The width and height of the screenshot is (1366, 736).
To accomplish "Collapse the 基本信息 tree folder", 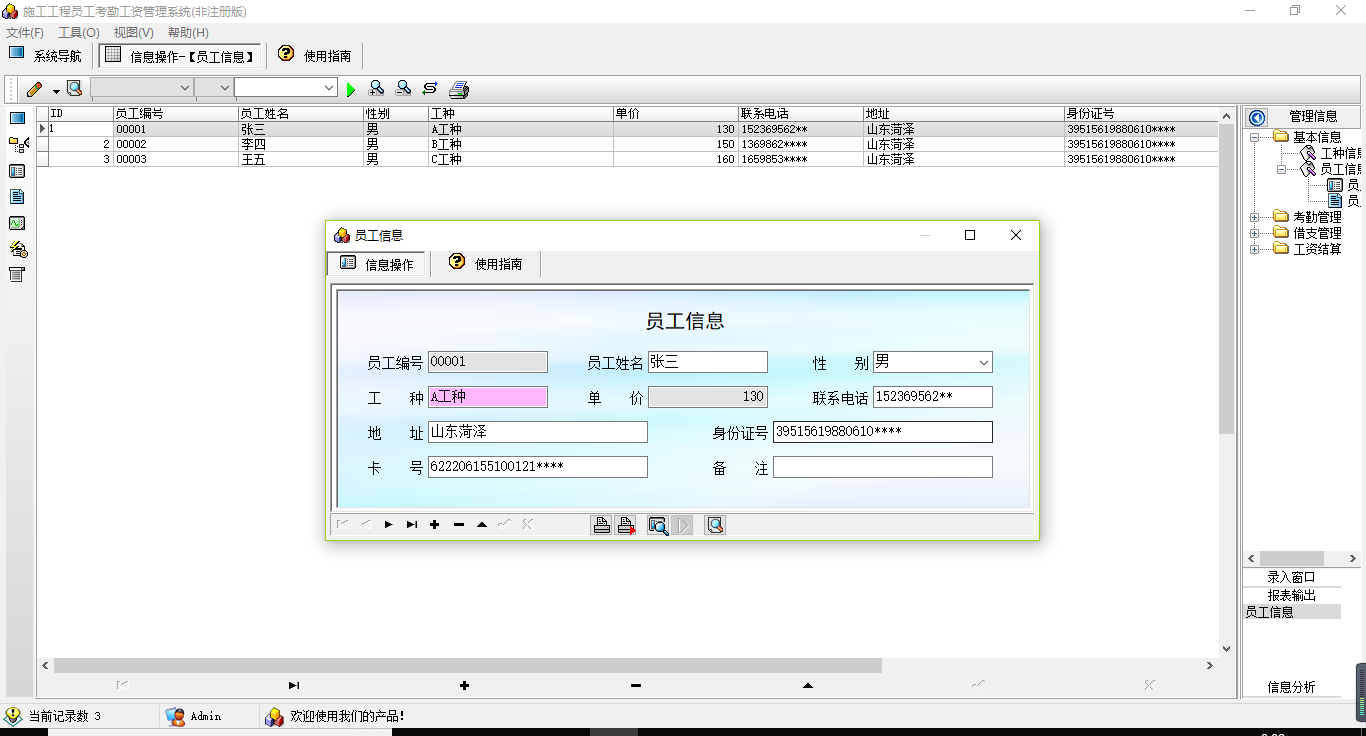I will (1254, 137).
